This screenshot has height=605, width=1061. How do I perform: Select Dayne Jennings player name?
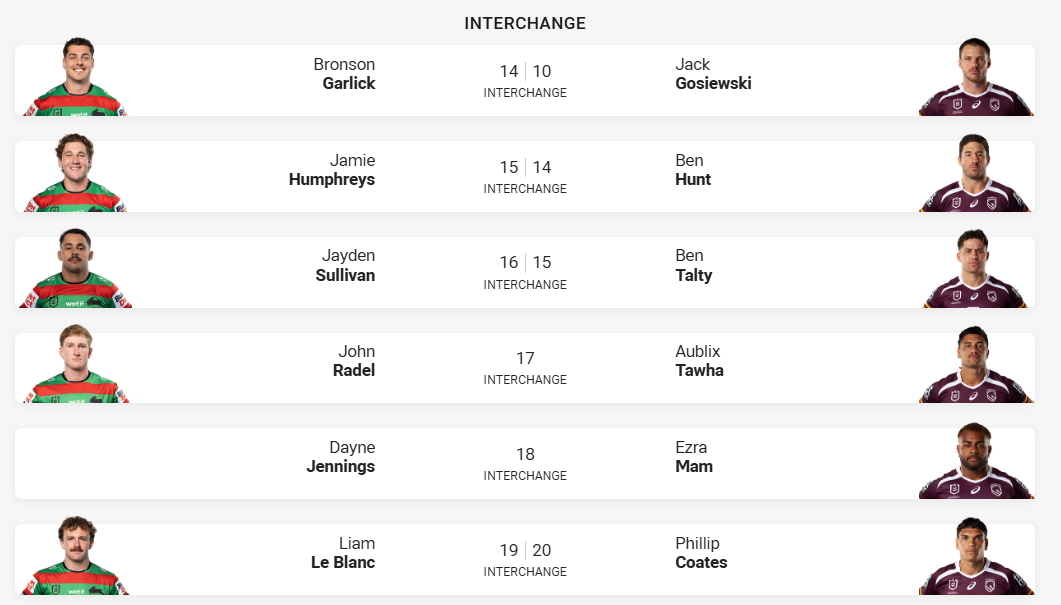coord(340,457)
